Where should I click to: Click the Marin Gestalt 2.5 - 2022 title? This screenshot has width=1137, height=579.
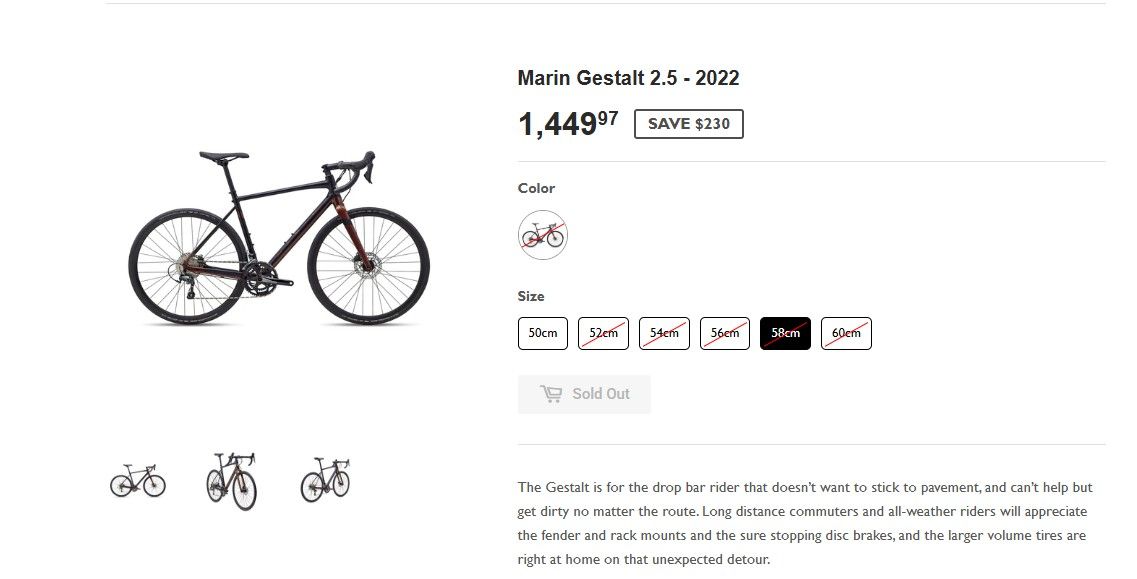click(x=628, y=77)
